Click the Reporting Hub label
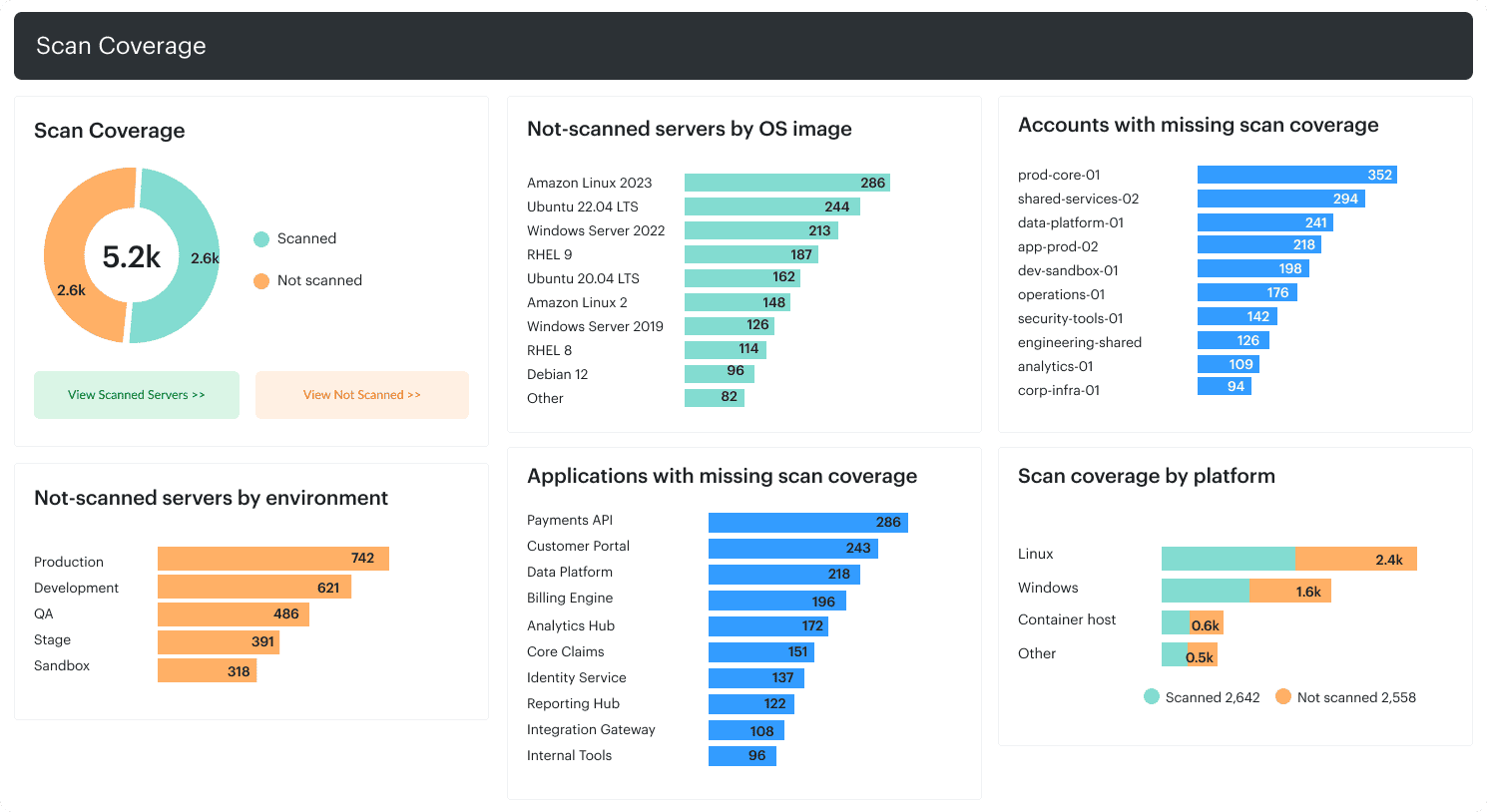This screenshot has height=812, width=1487. (x=573, y=703)
